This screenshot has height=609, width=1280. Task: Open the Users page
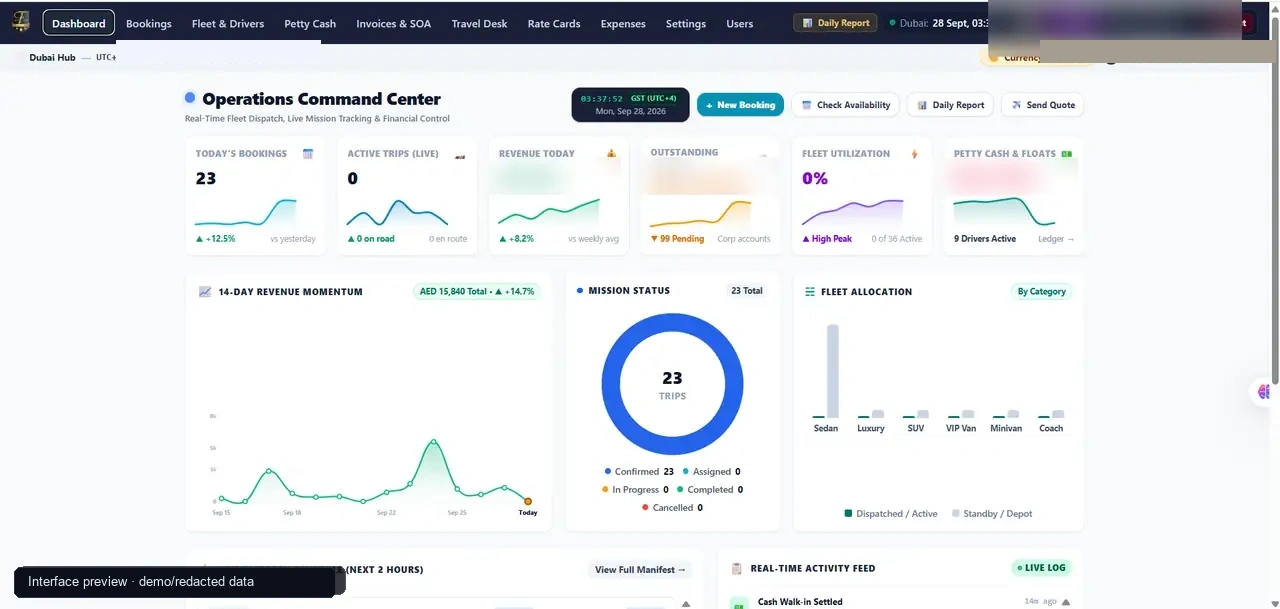[740, 23]
